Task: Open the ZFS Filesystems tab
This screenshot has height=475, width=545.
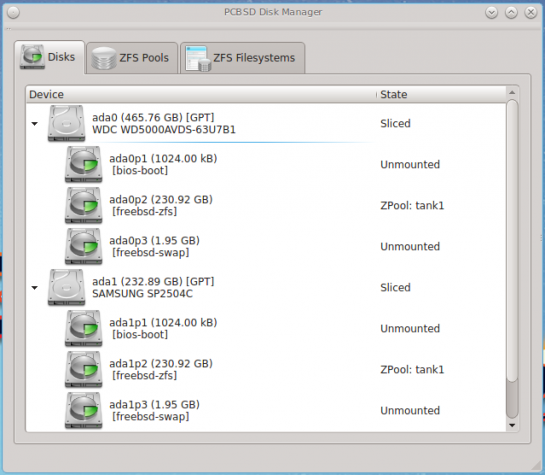Action: (243, 58)
